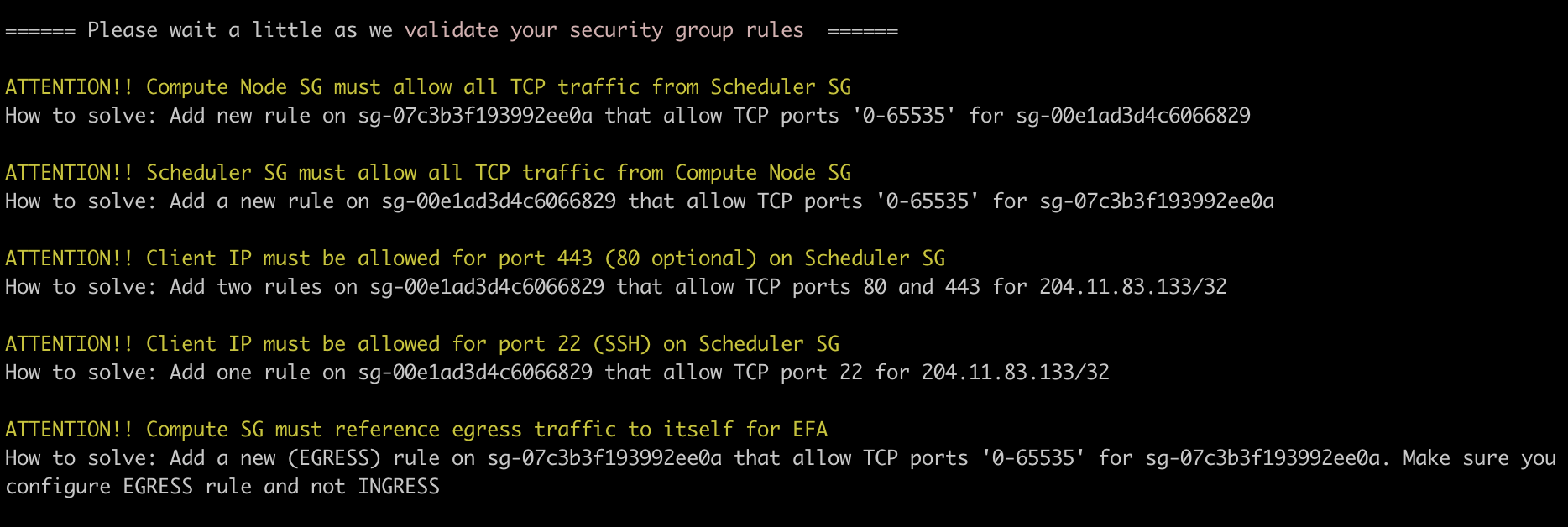This screenshot has width=1568, height=527.
Task: Click 204.11.83.133/32 in the port 22 solve line
Action: point(1015,373)
